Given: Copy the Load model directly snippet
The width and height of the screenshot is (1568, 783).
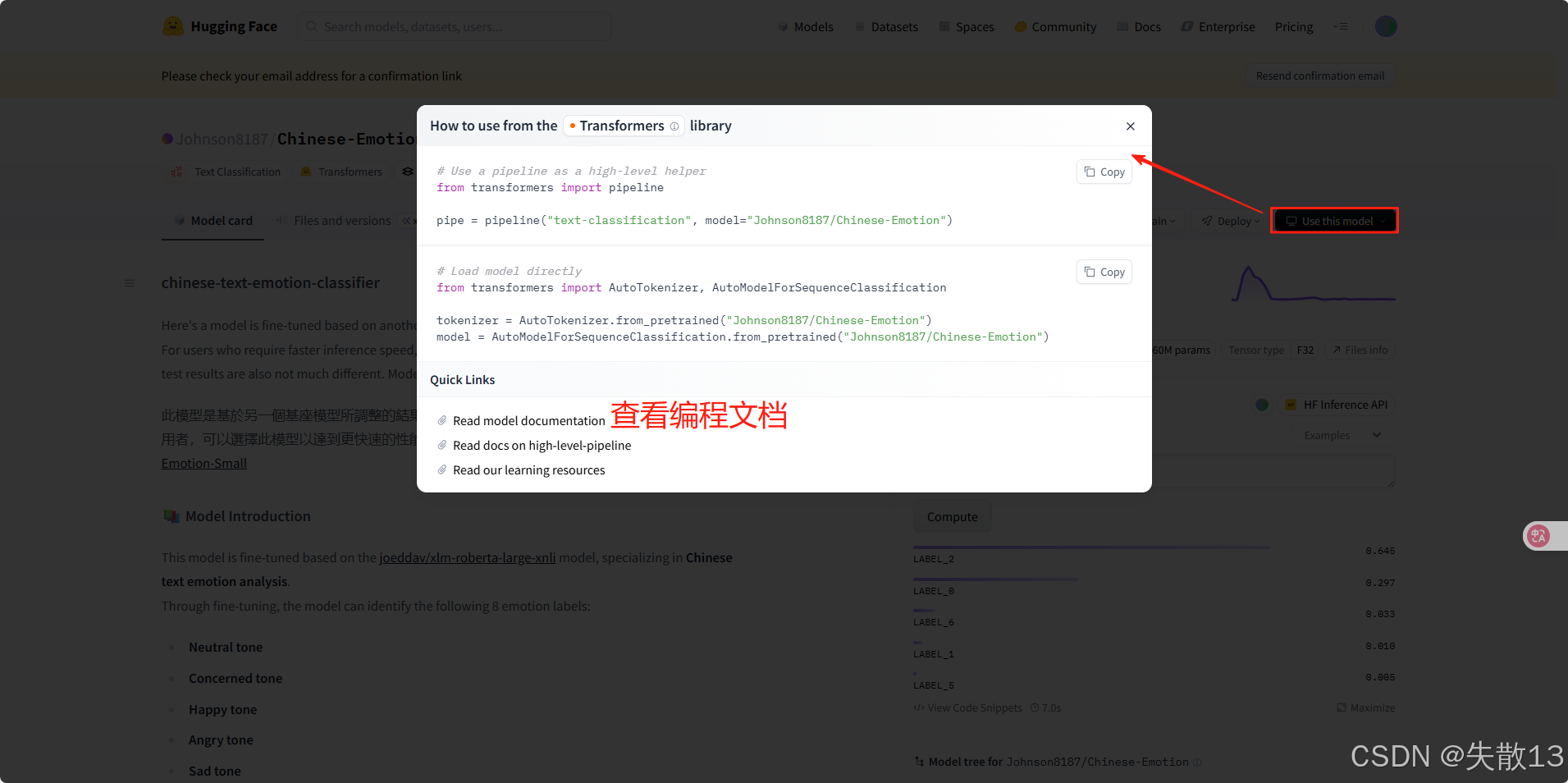Looking at the screenshot, I should (1104, 272).
